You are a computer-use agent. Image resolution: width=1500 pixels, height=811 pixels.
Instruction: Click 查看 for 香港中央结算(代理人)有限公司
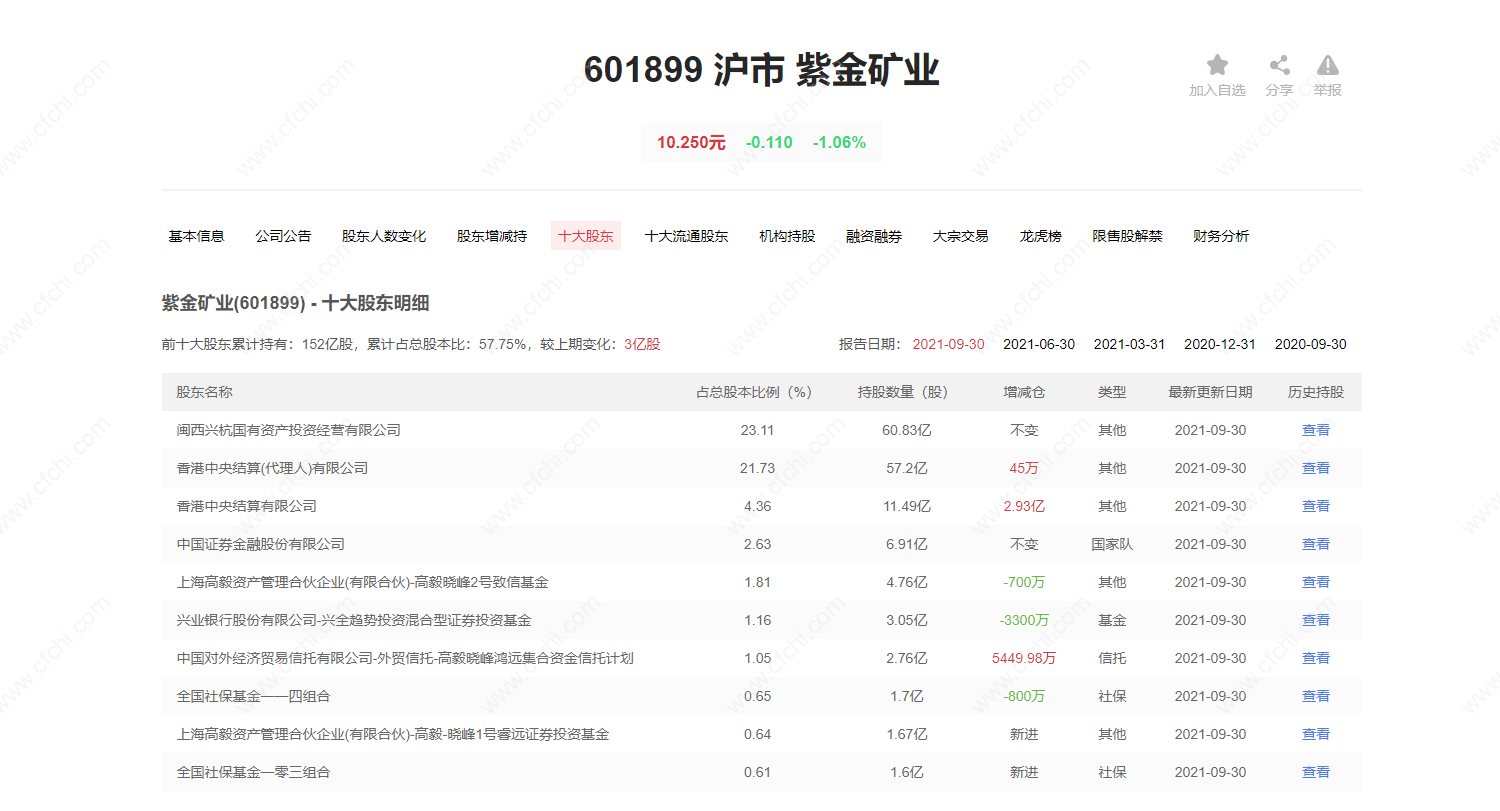[1316, 468]
